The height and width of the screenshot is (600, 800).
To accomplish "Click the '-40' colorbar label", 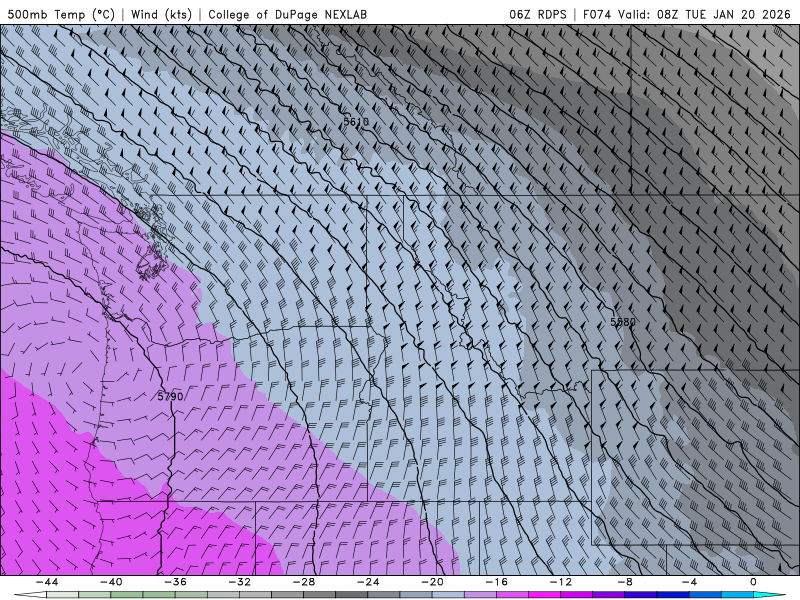I will pos(111,582).
